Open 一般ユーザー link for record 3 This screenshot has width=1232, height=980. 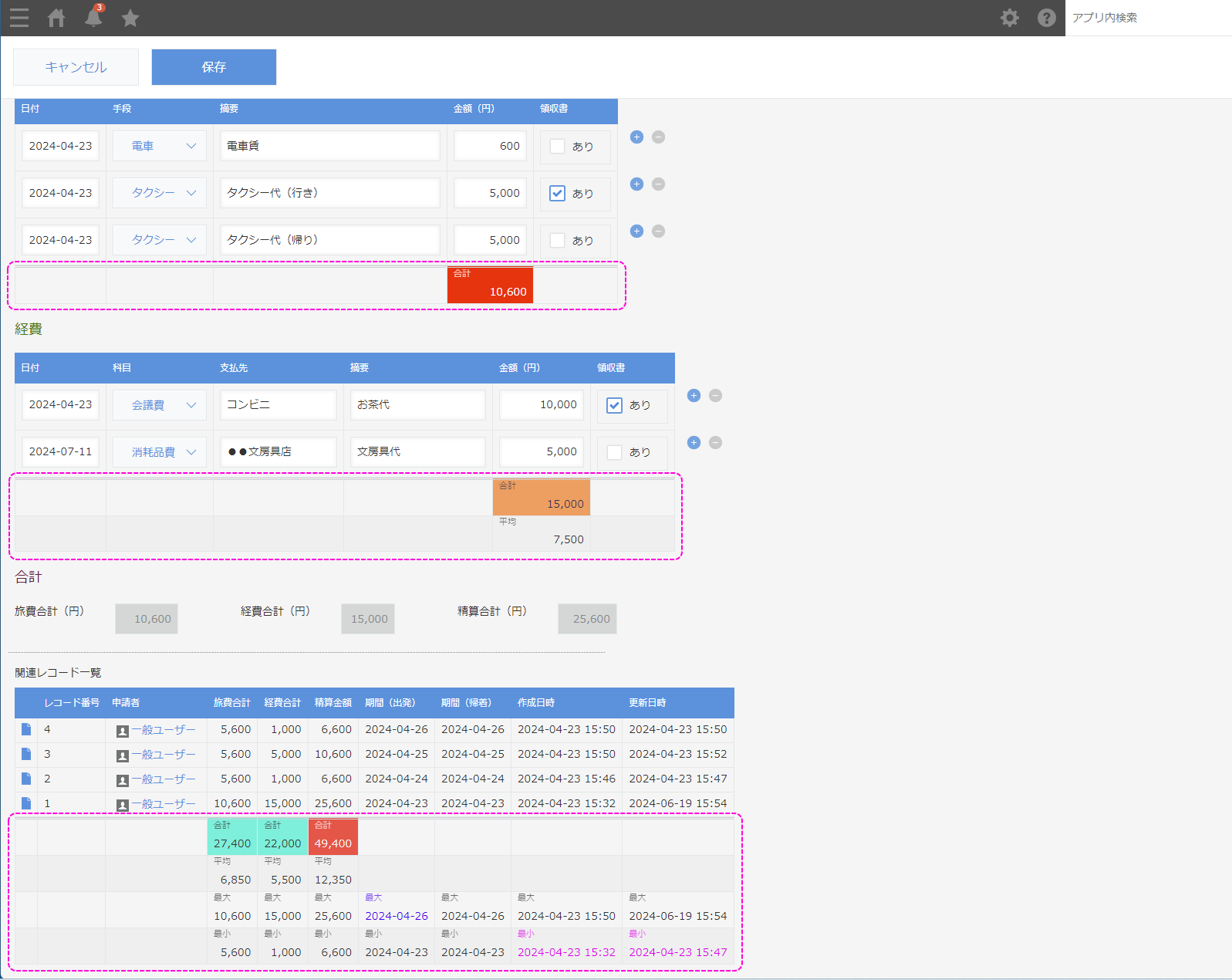tap(163, 755)
